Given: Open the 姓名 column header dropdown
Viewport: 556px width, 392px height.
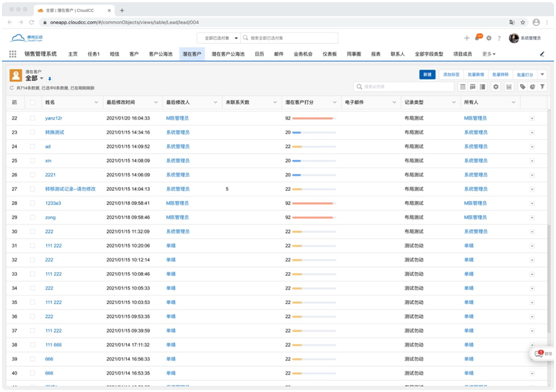Looking at the screenshot, I should (x=96, y=102).
